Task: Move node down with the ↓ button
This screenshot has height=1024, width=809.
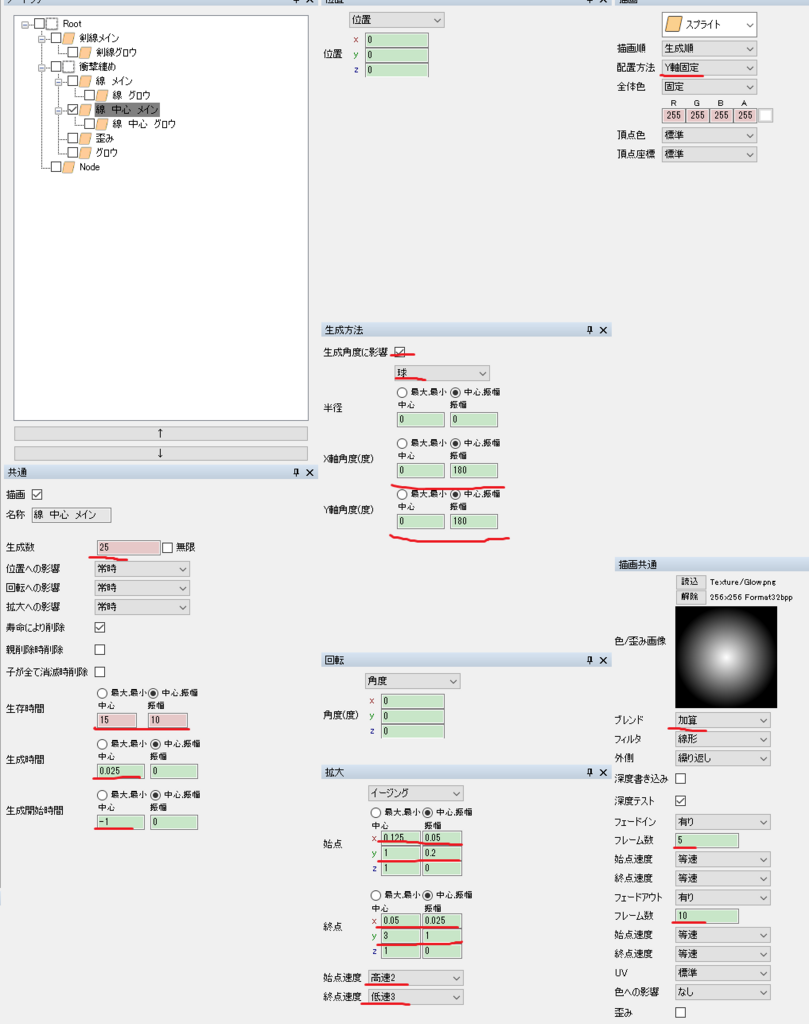Action: (x=161, y=453)
